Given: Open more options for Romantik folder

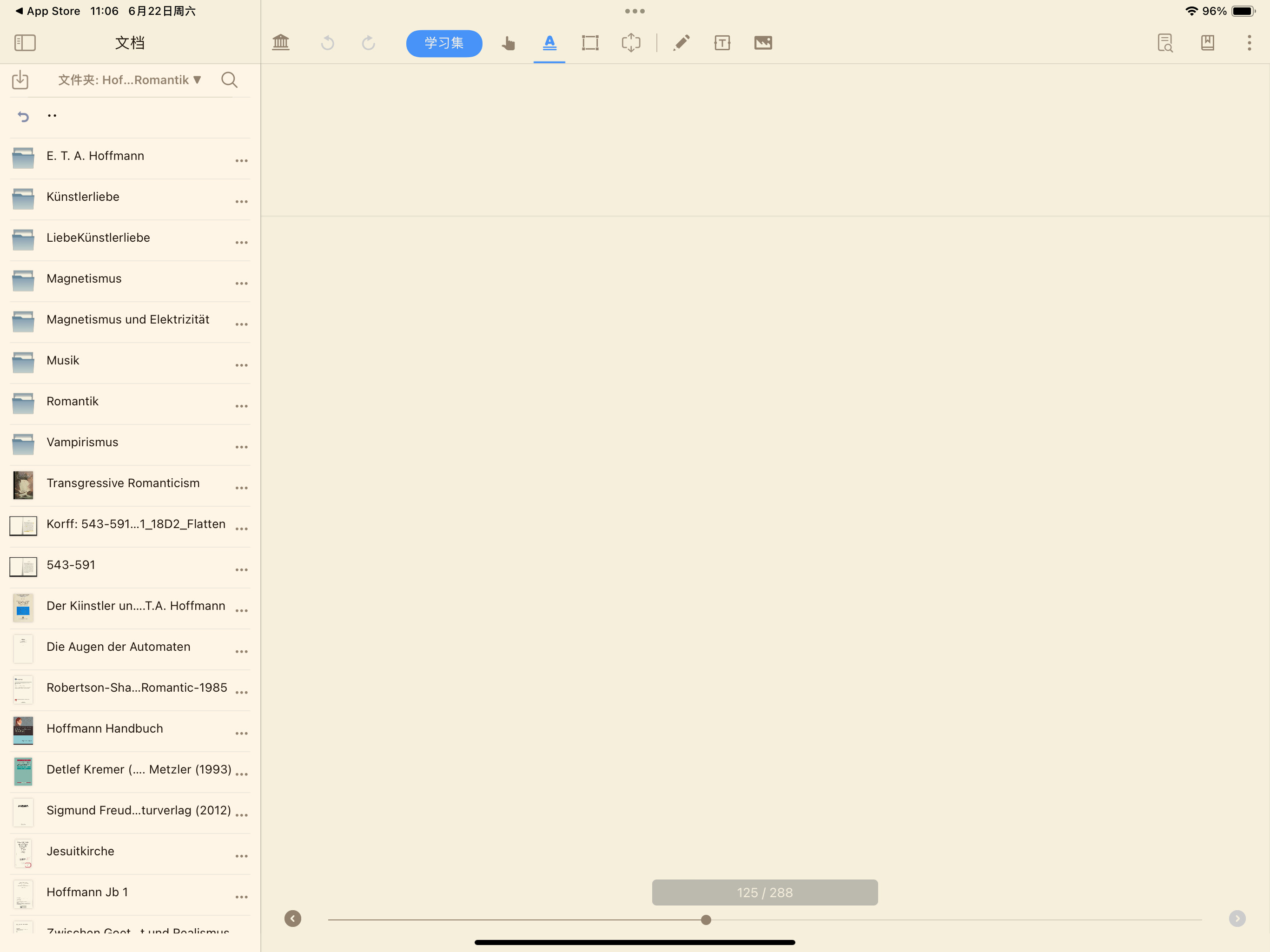Looking at the screenshot, I should 242,406.
